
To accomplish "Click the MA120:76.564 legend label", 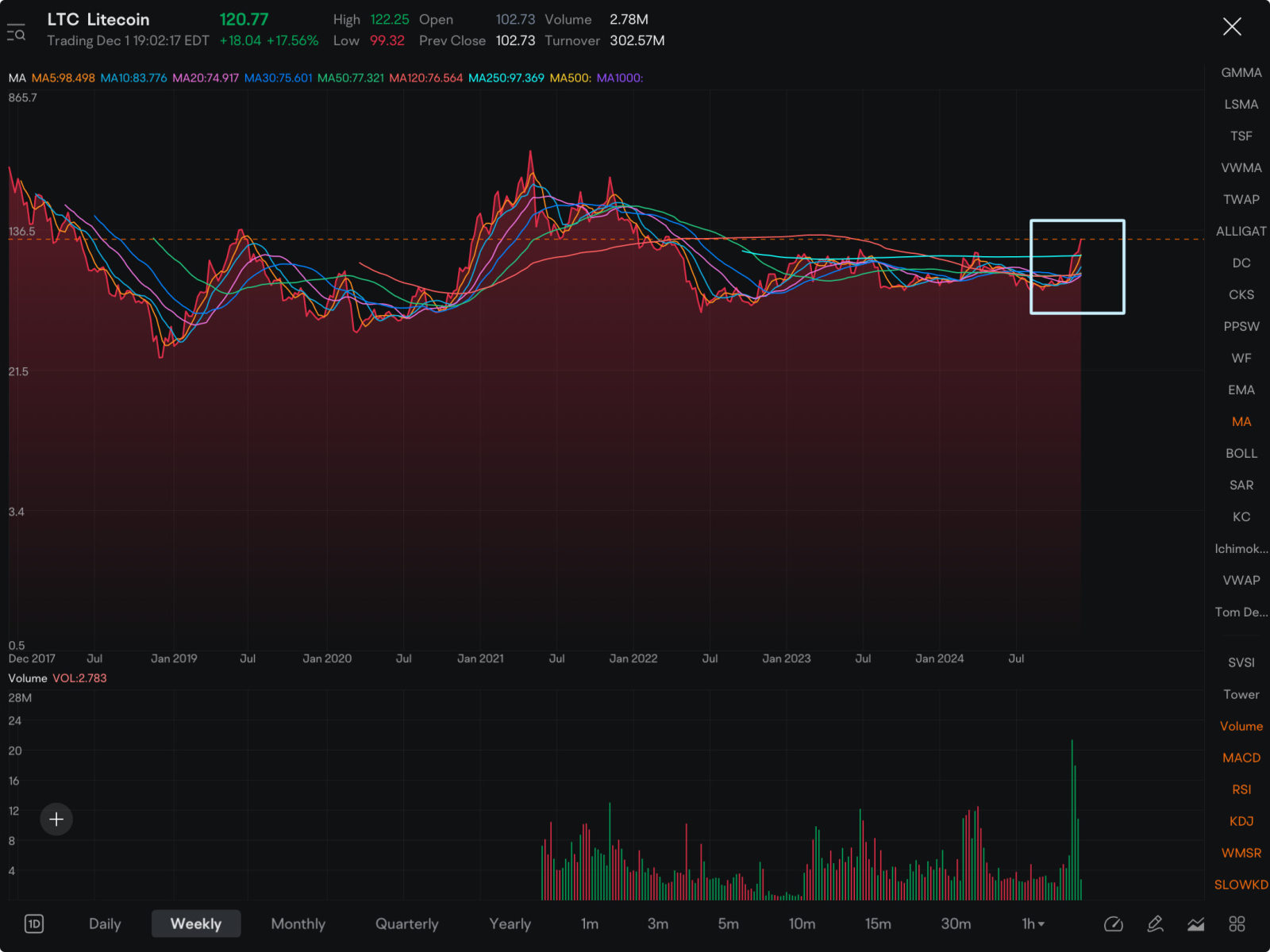I will tap(425, 78).
